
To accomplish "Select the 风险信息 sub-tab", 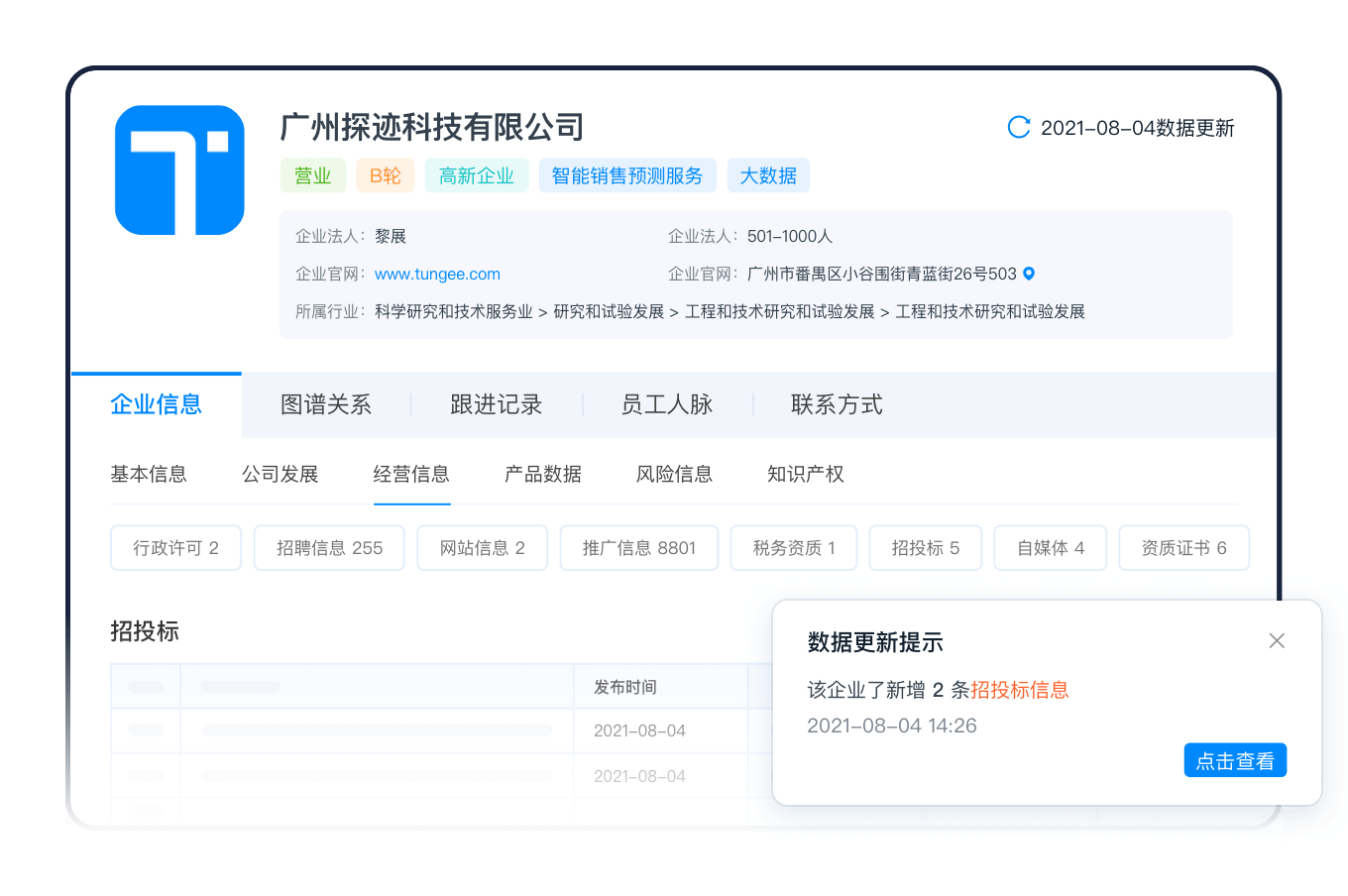I will [x=675, y=474].
